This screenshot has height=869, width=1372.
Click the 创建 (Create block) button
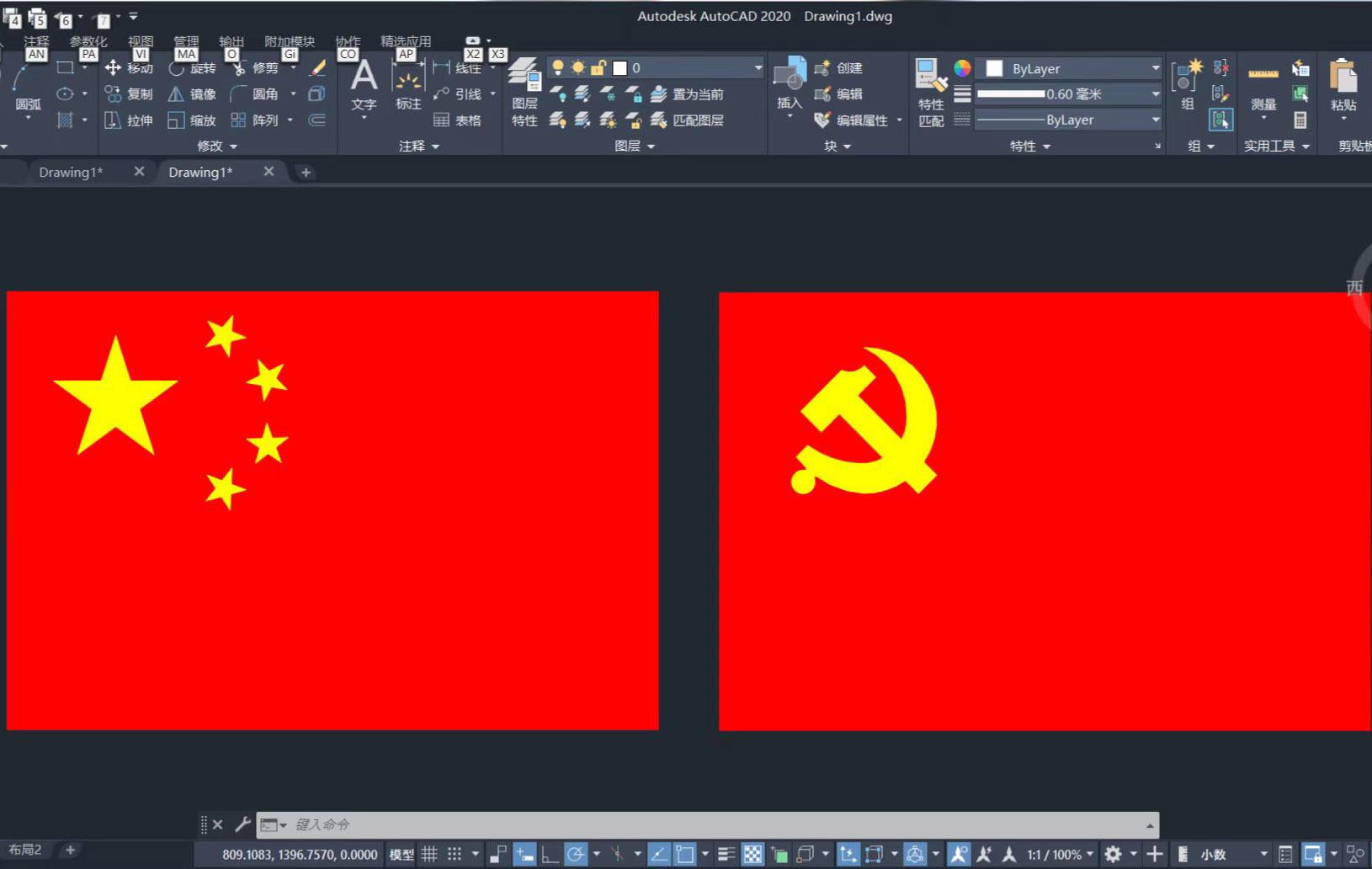tap(839, 68)
